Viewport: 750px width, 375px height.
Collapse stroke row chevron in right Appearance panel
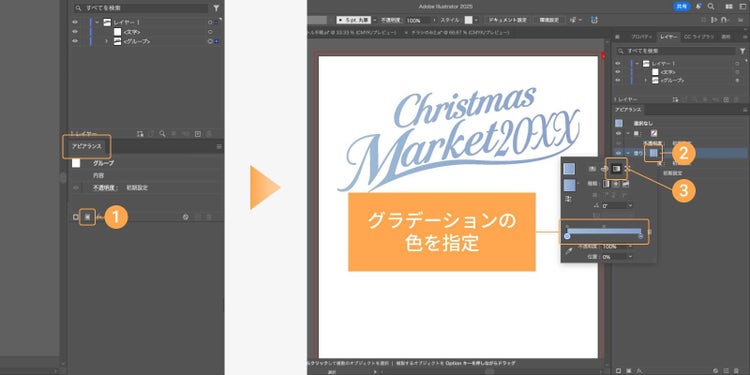[x=628, y=133]
